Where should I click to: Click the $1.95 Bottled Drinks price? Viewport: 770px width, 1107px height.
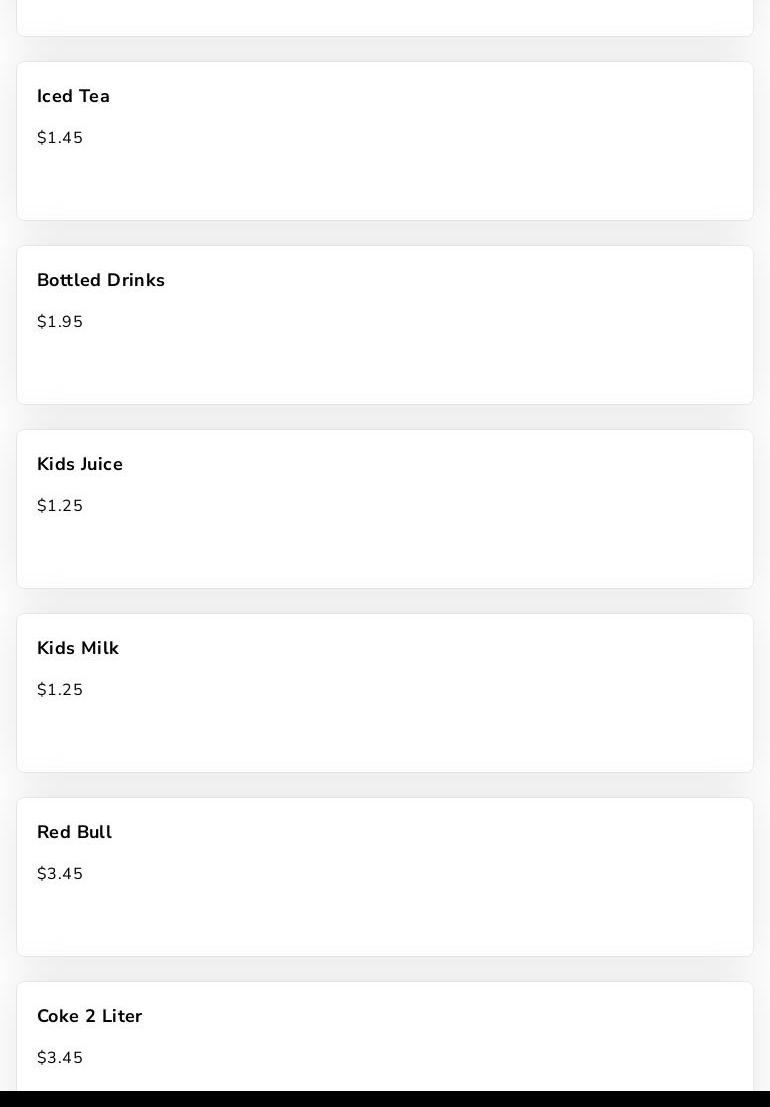(x=60, y=322)
